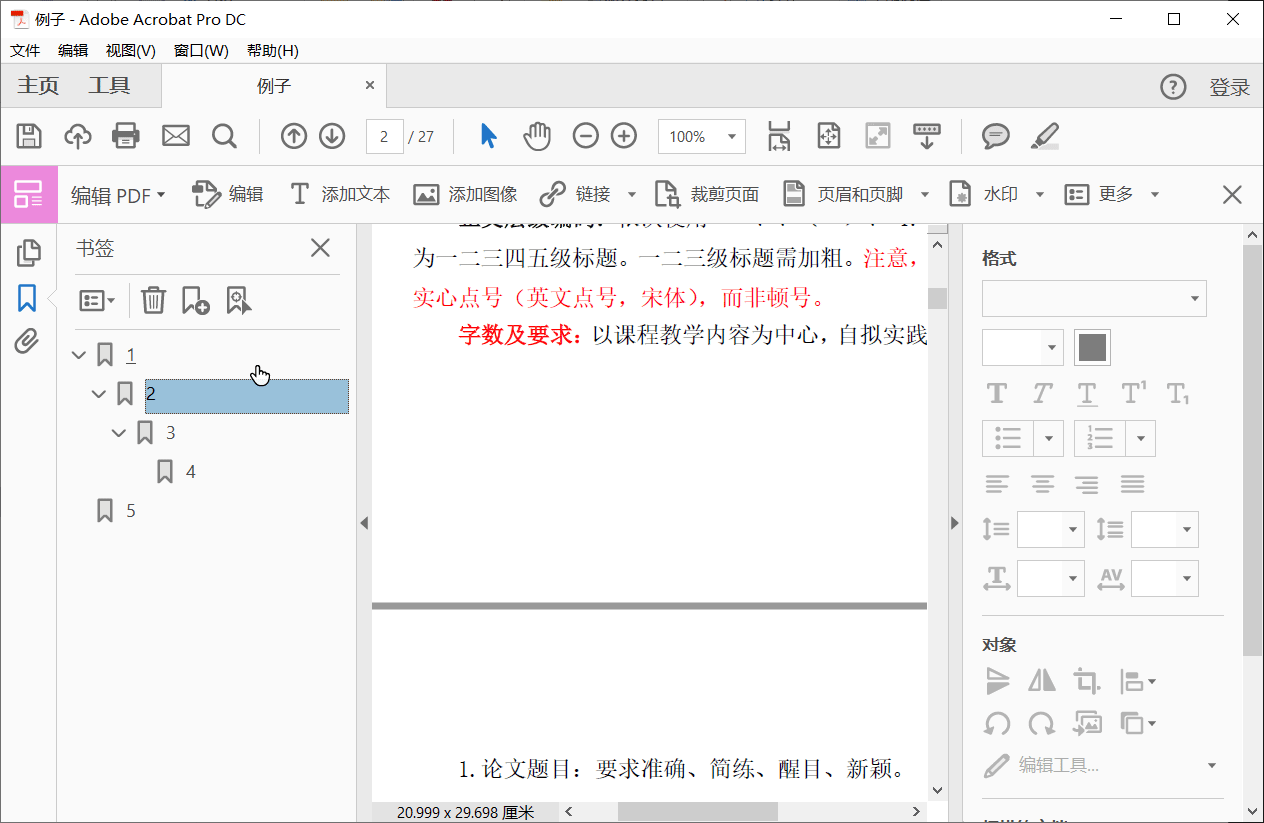Click the zoom in plus icon

[x=624, y=136]
